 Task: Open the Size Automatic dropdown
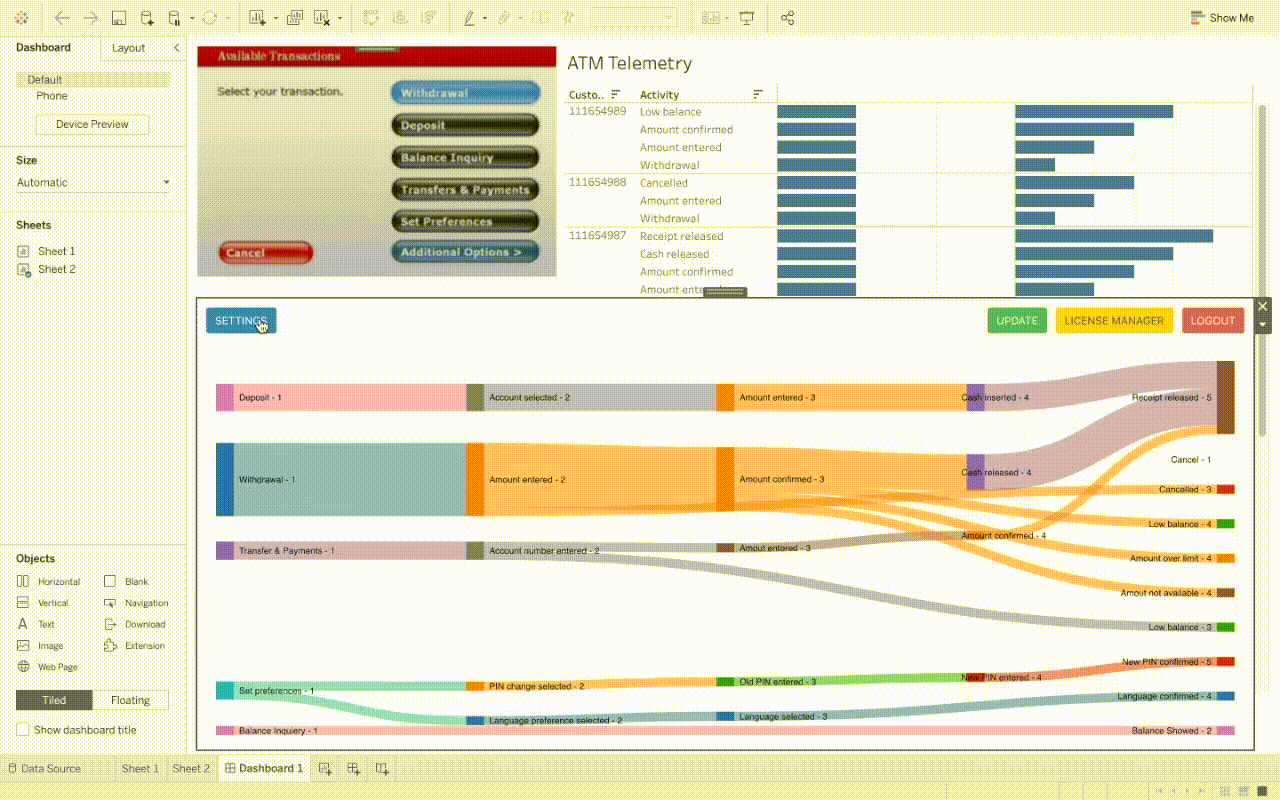(x=92, y=182)
